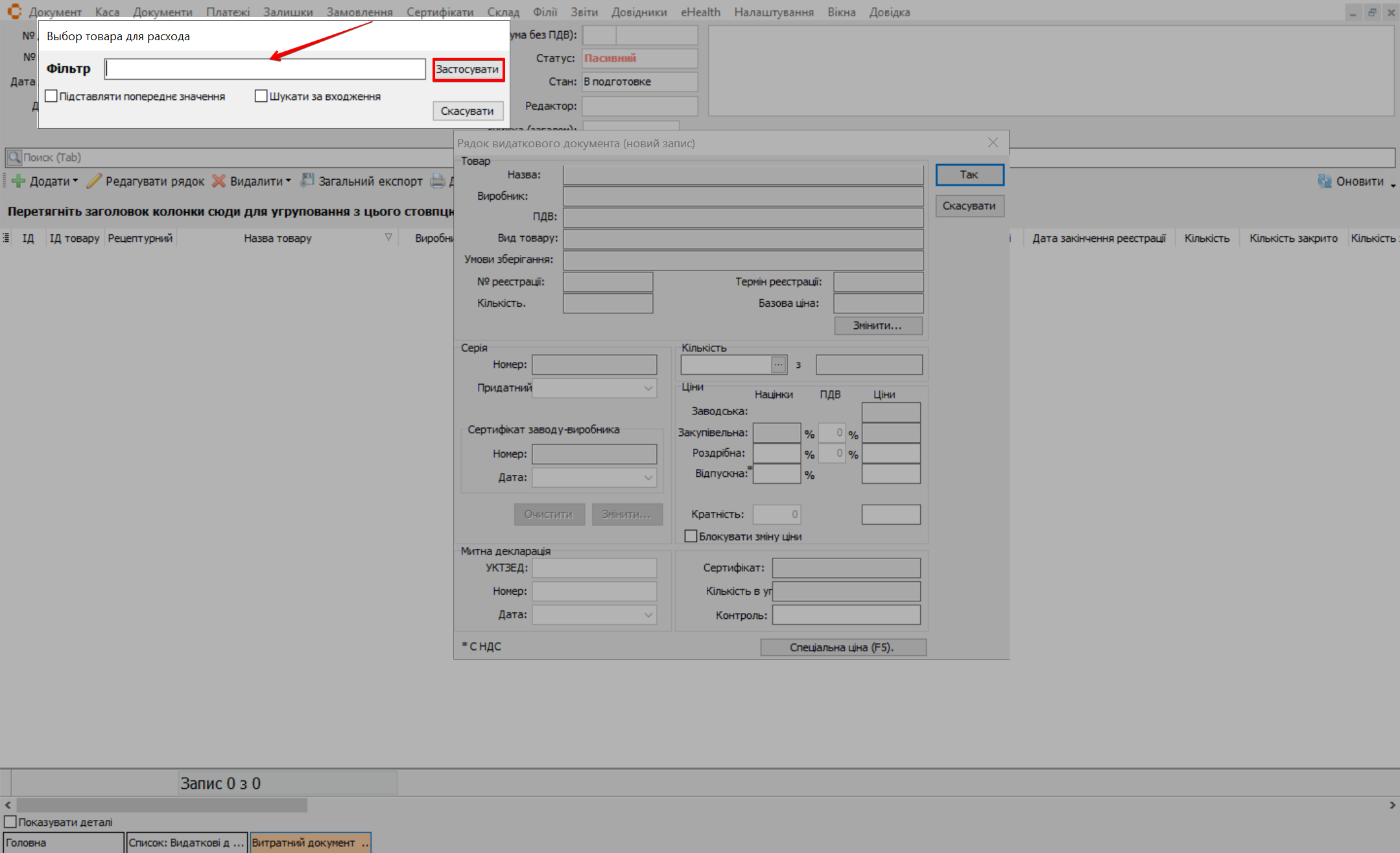Open the certificate Дата dropdown
Image resolution: width=1400 pixels, height=853 pixels.
tap(648, 477)
